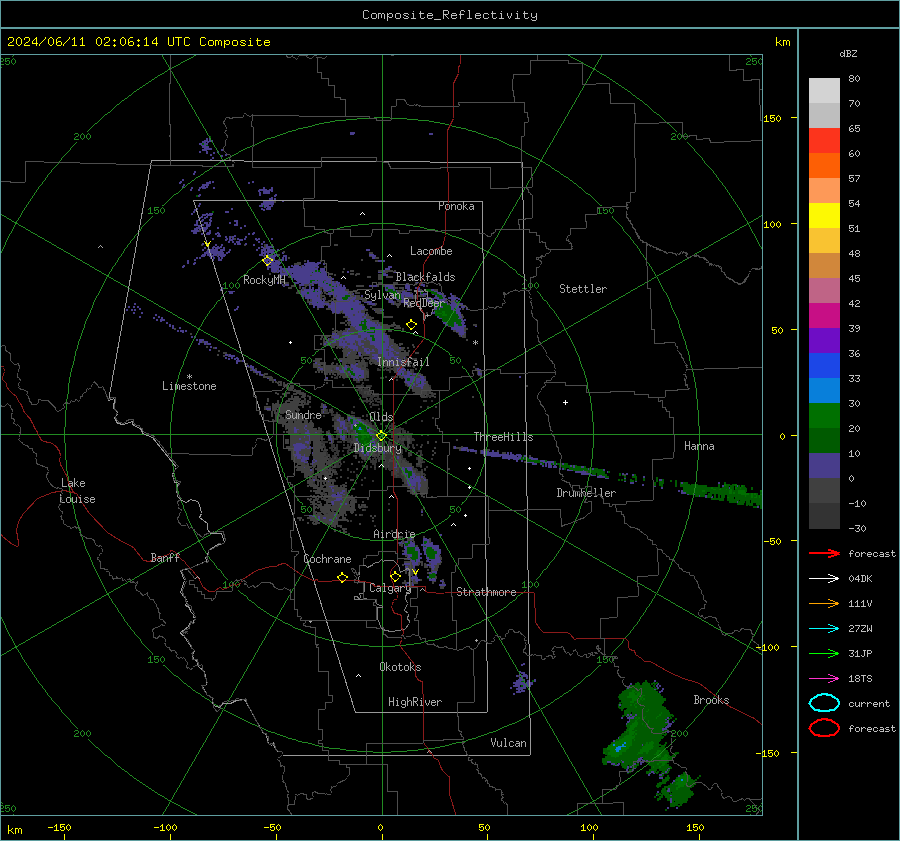Click the red forecast arrow in legend
Viewport: 900px width, 841px height.
pyautogui.click(x=824, y=553)
